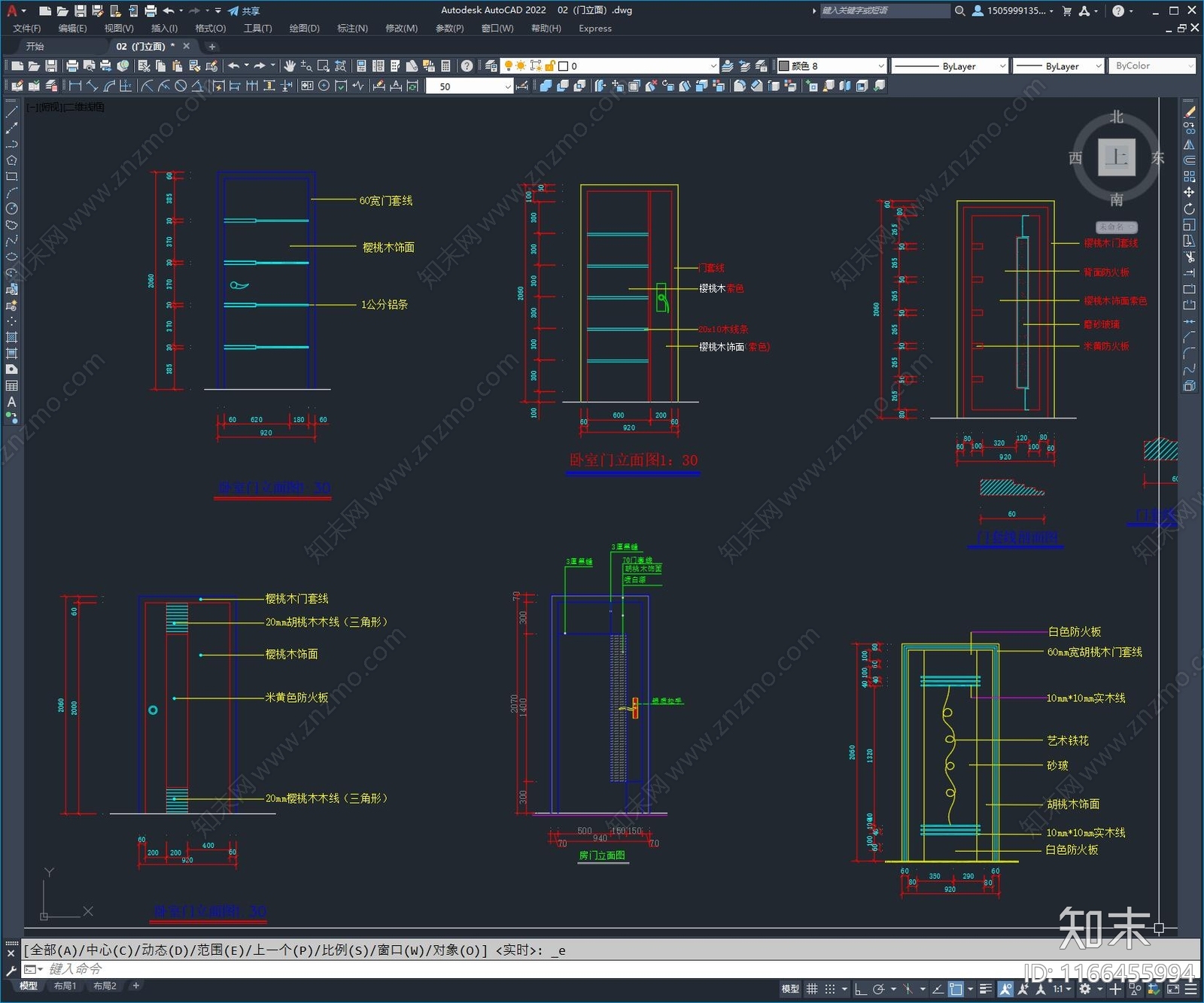Open the 绘图(D) menu

click(x=304, y=29)
